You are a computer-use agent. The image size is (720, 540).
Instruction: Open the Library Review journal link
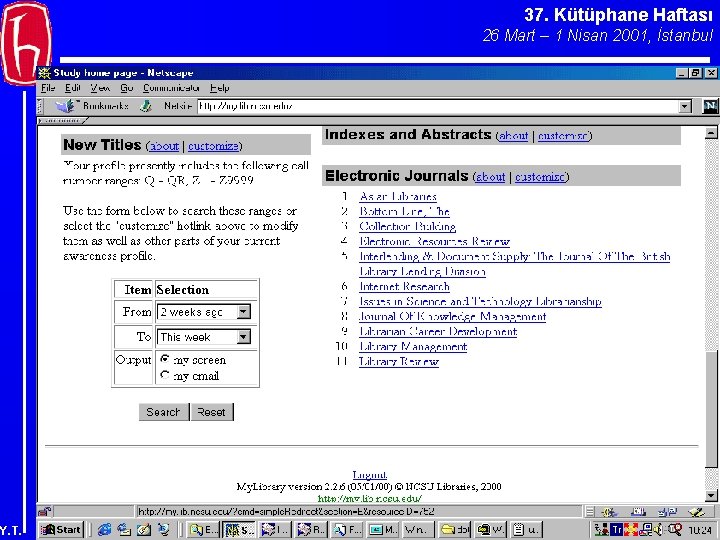[399, 361]
